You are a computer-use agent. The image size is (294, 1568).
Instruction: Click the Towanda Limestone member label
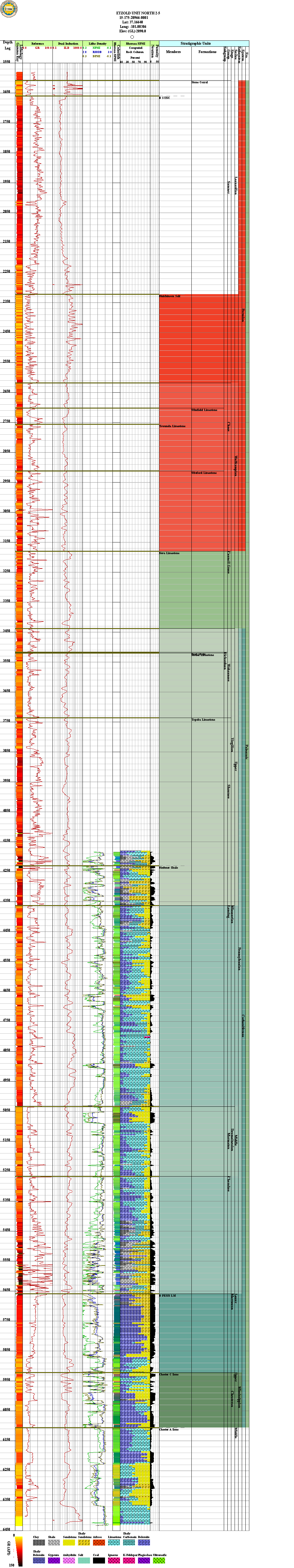172,426
